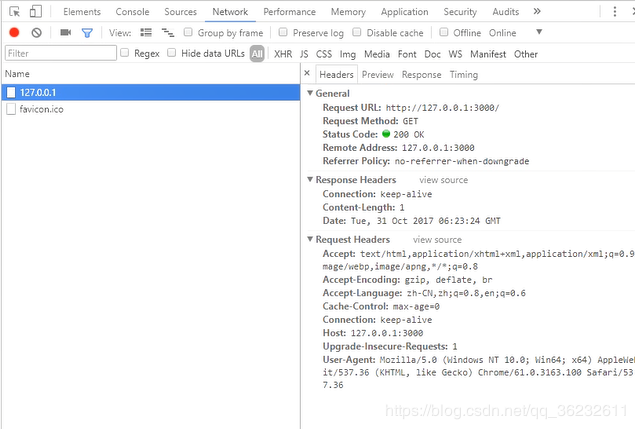Filter requests by Other
635x429 pixels.
pos(526,54)
